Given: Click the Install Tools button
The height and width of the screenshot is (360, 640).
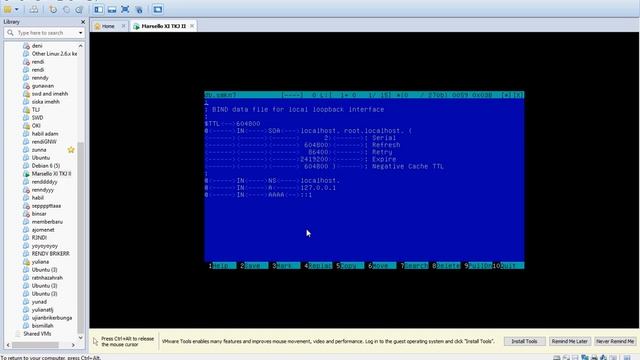Looking at the screenshot, I should (x=524, y=341).
